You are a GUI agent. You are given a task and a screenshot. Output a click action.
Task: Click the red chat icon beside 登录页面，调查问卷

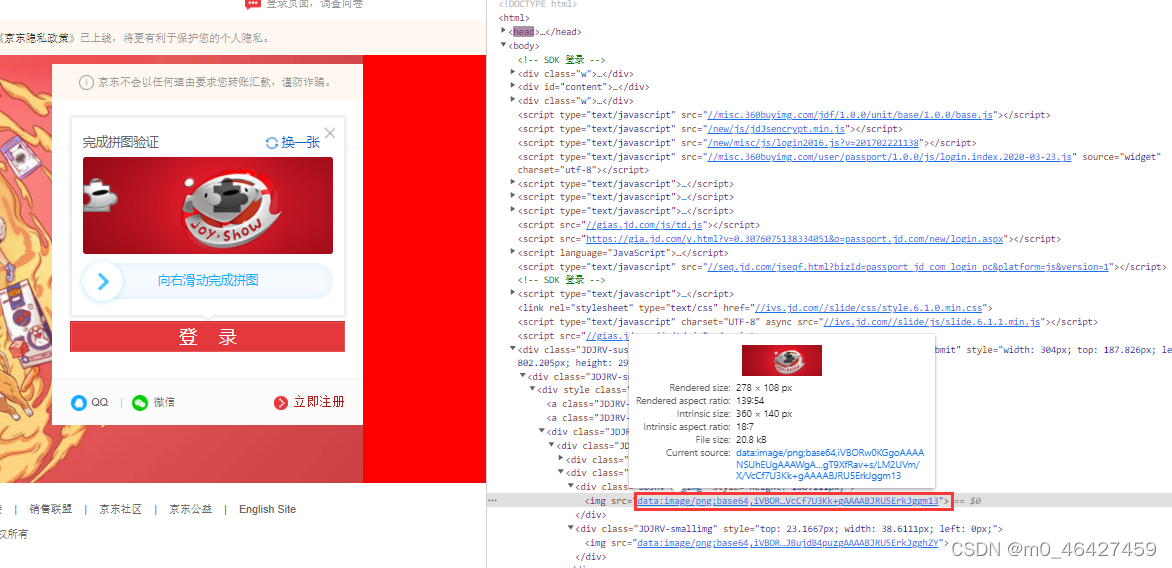pyautogui.click(x=253, y=4)
